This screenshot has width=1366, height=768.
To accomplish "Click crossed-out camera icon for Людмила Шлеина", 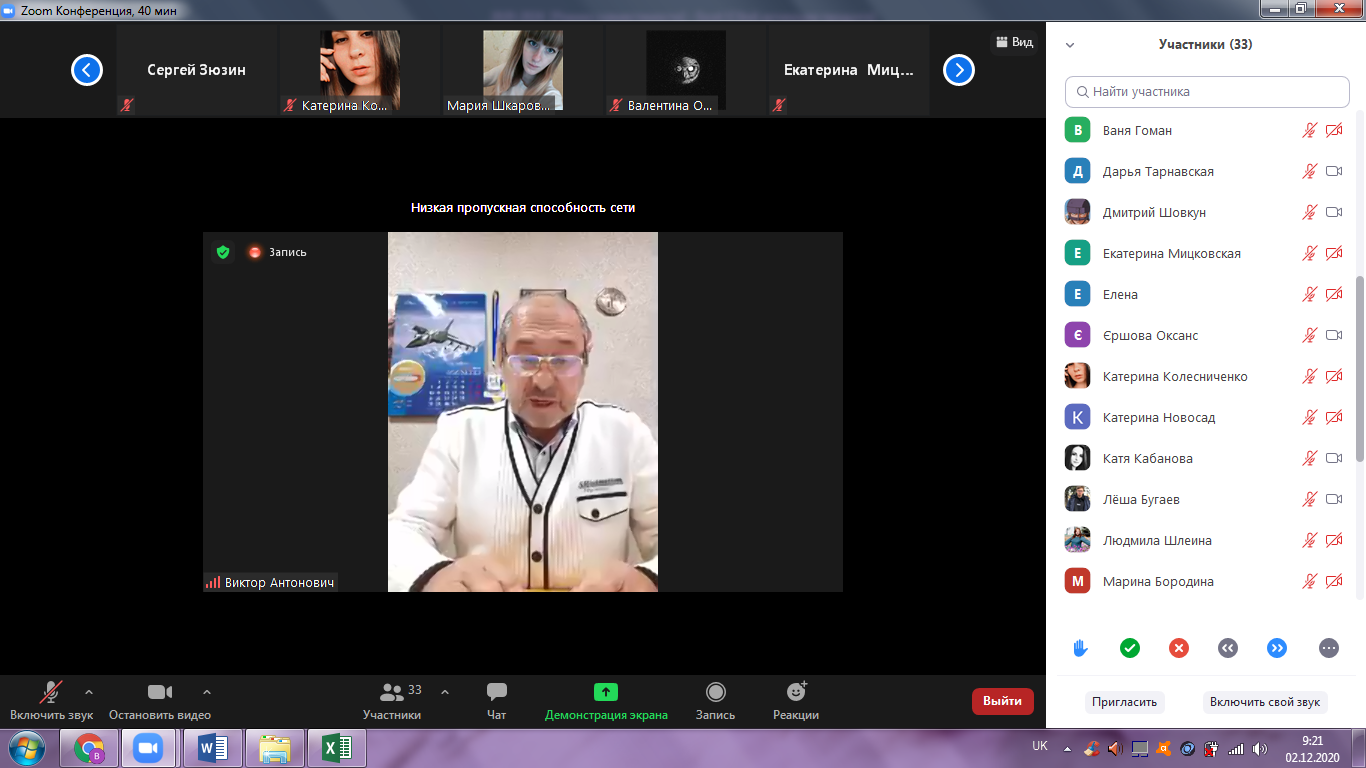I will (x=1334, y=540).
